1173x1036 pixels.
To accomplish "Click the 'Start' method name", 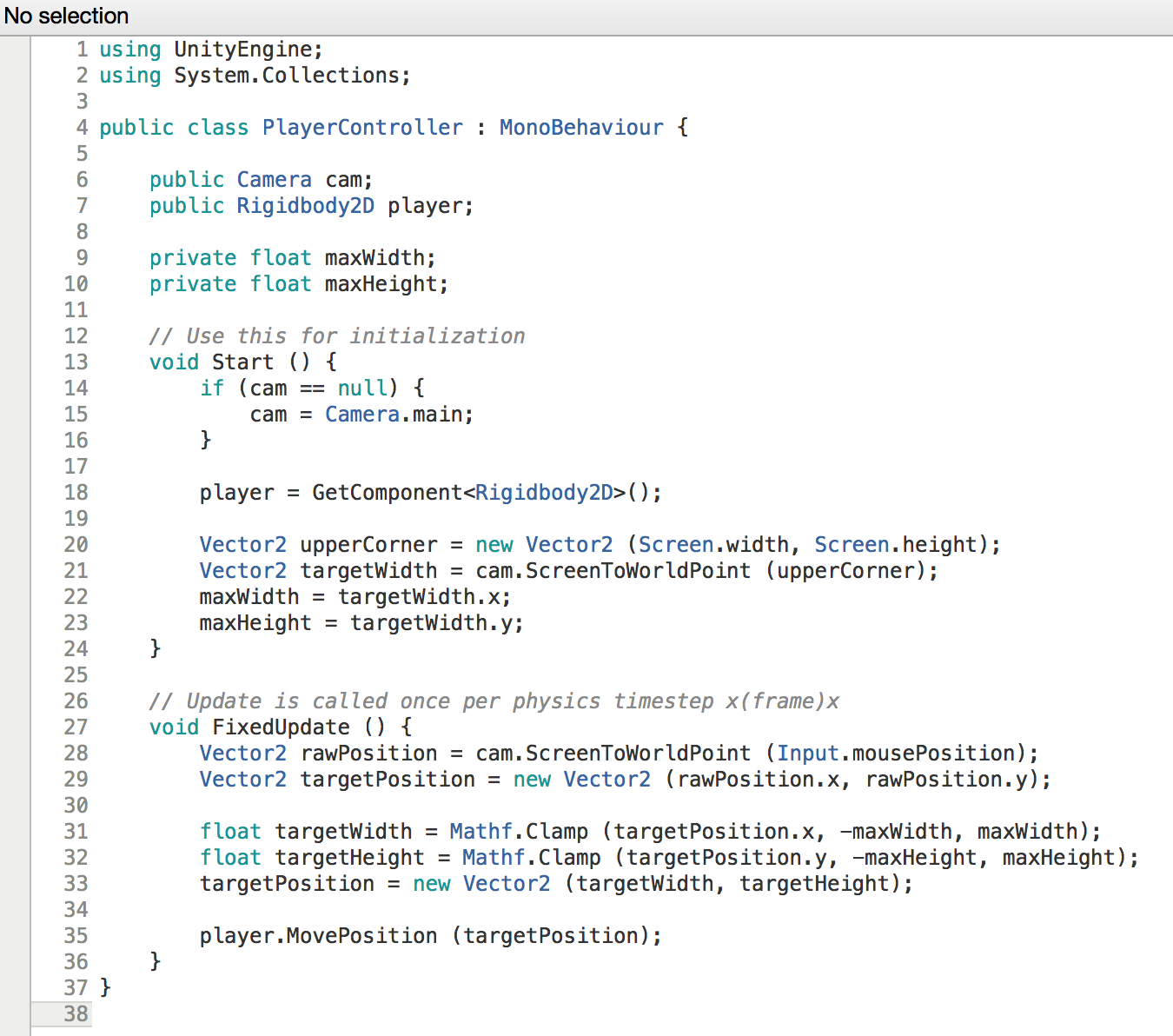I will [242, 362].
